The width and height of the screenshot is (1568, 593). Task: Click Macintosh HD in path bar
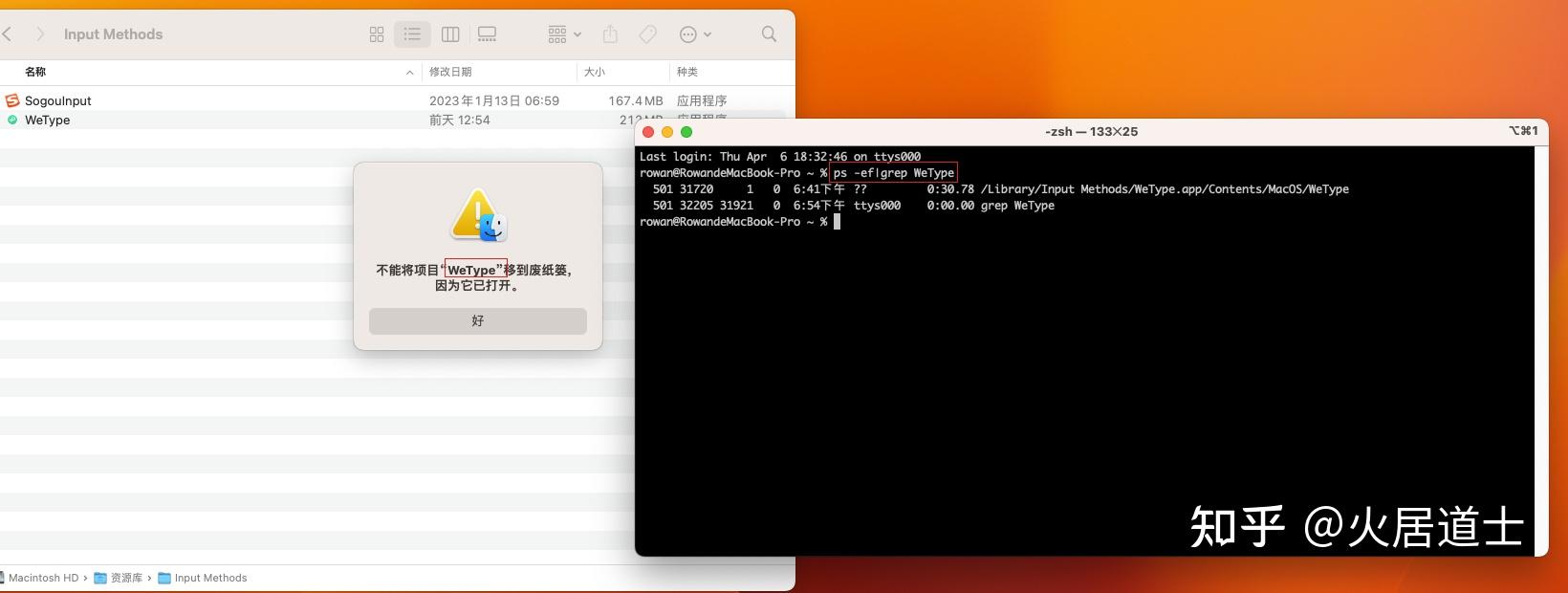(43, 578)
